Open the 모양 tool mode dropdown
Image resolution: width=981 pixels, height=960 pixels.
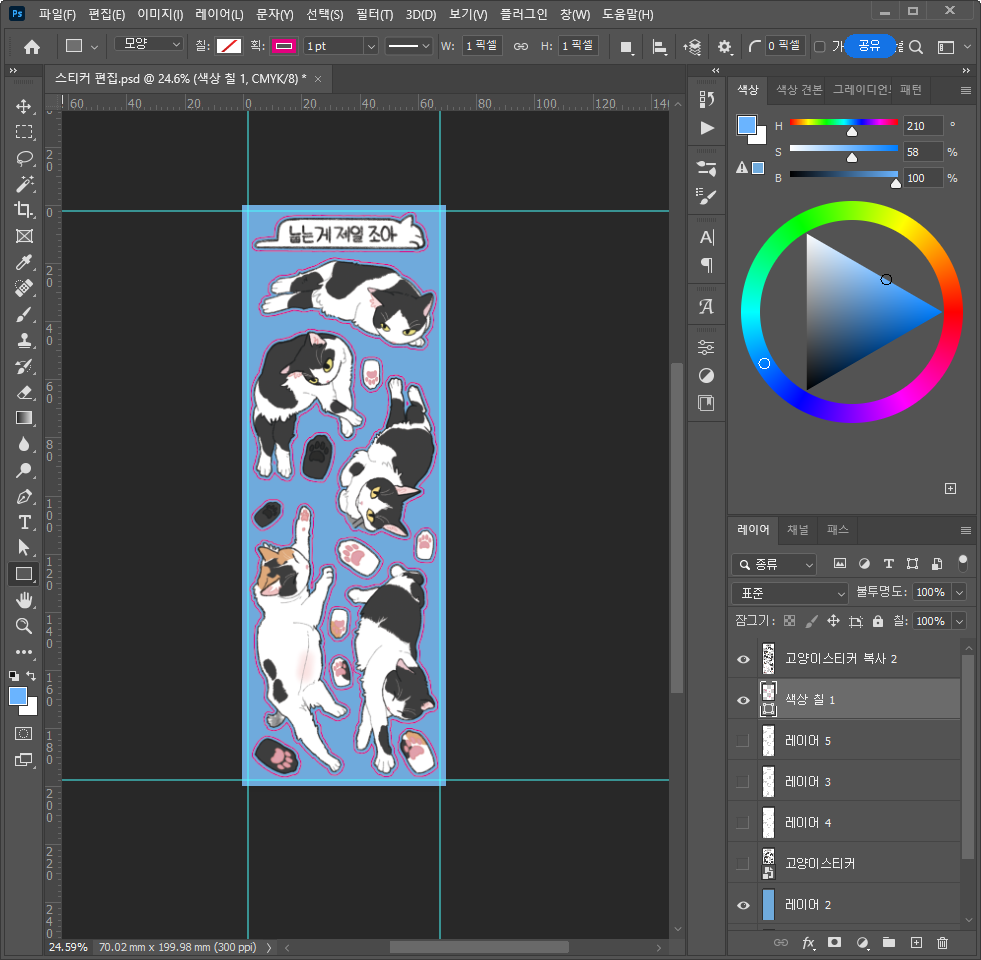point(148,44)
